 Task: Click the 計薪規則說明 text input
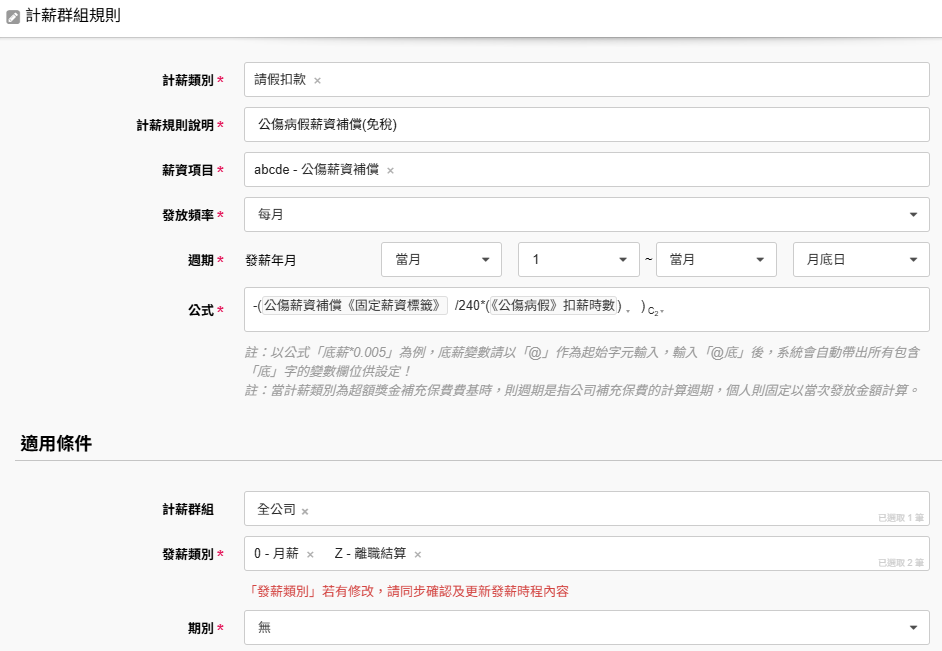click(586, 125)
